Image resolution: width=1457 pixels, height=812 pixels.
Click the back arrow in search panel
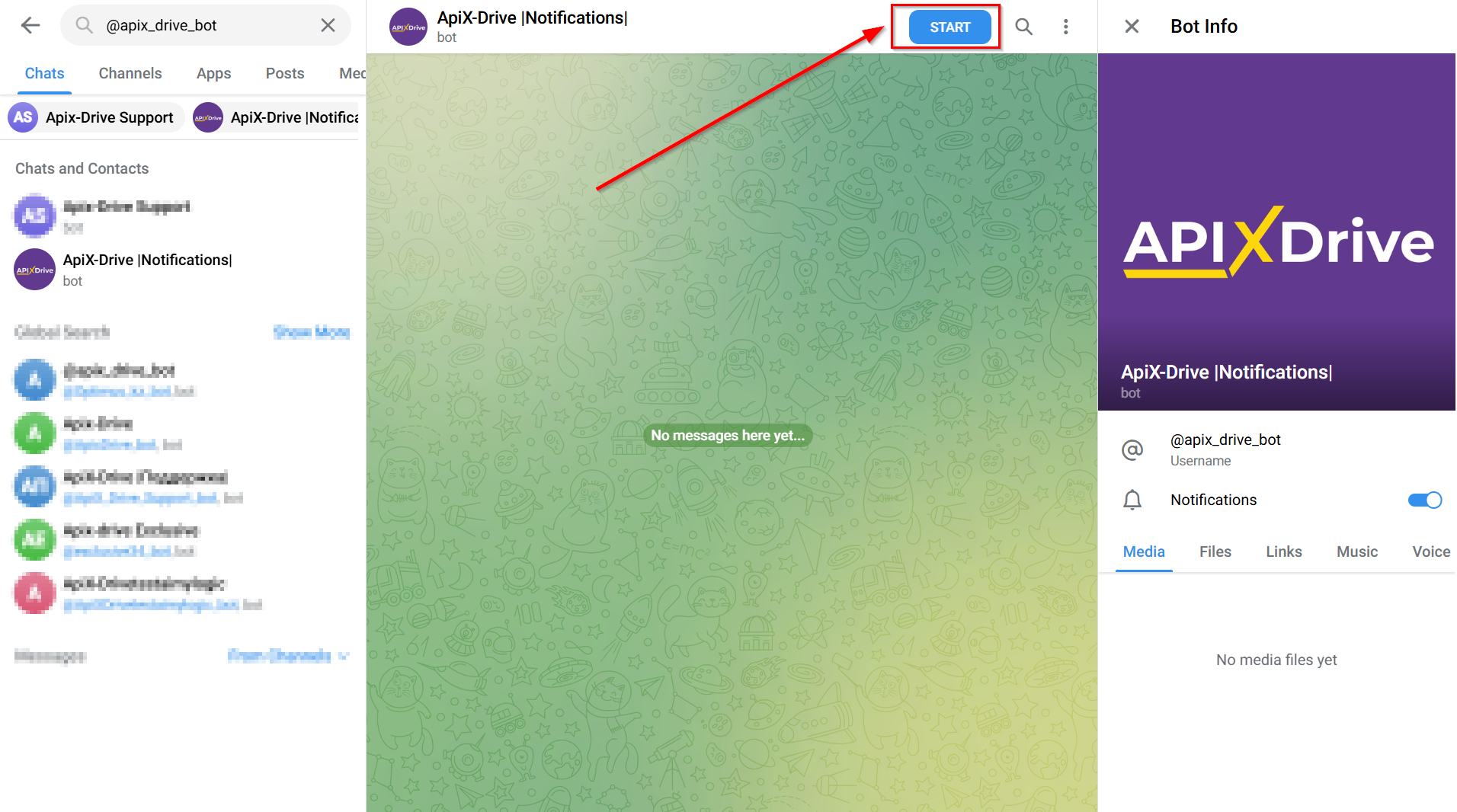30,25
